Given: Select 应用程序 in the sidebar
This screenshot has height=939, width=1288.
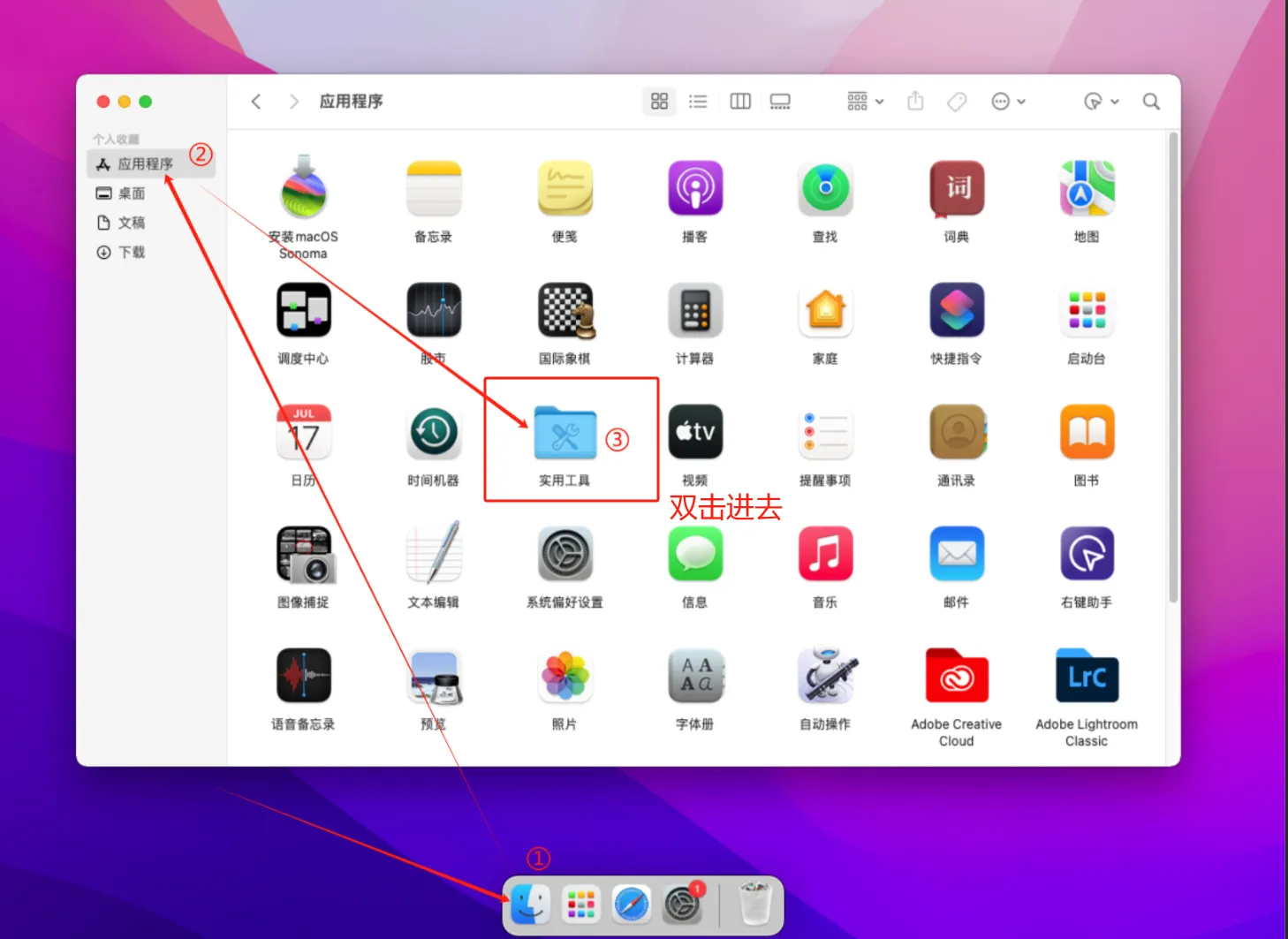Looking at the screenshot, I should [x=145, y=164].
